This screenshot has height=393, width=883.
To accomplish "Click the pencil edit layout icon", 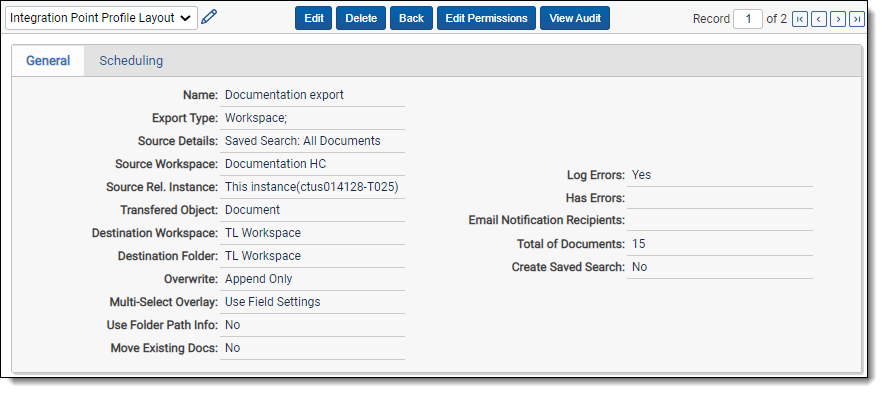I will click(209, 17).
